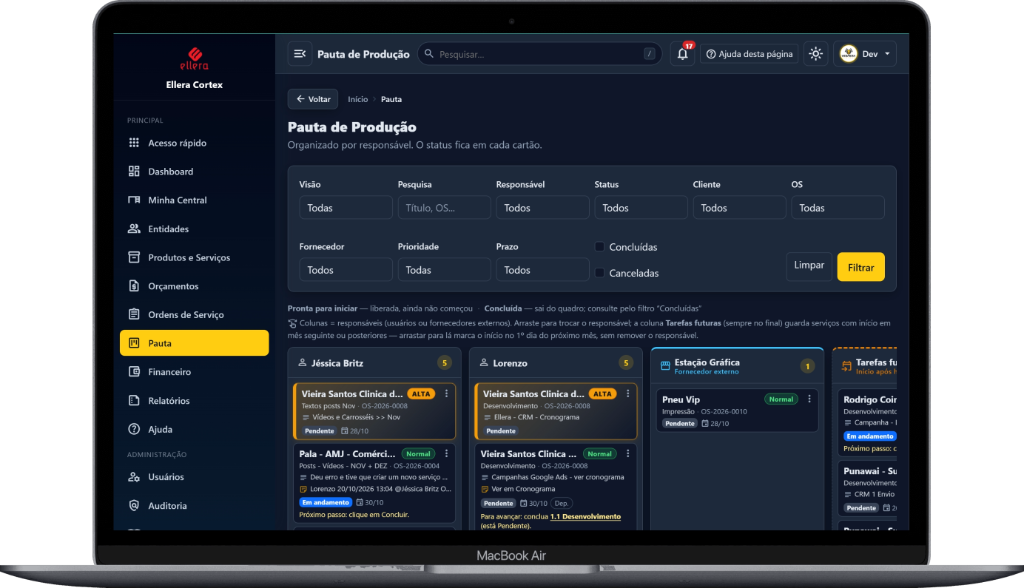Click the Limpar button

click(x=808, y=265)
